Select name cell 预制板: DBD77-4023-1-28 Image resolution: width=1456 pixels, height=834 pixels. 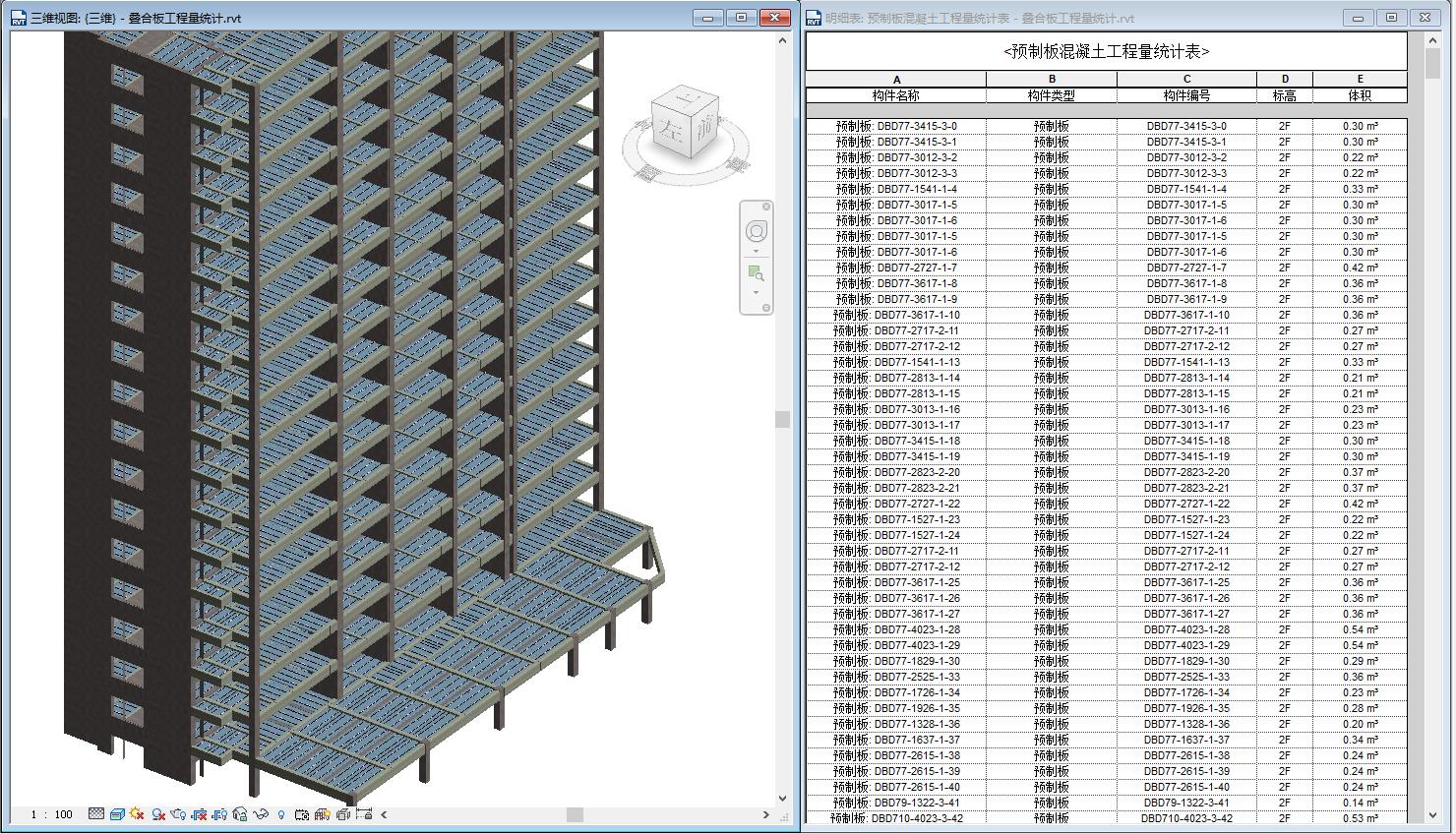(896, 629)
